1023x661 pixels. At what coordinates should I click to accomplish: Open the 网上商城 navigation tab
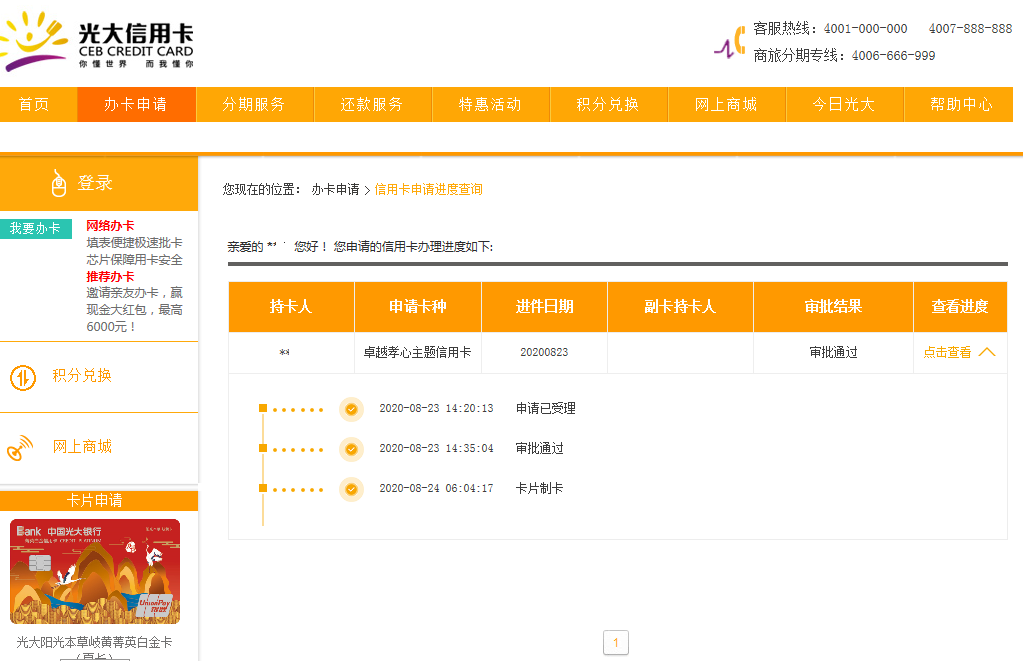point(727,104)
